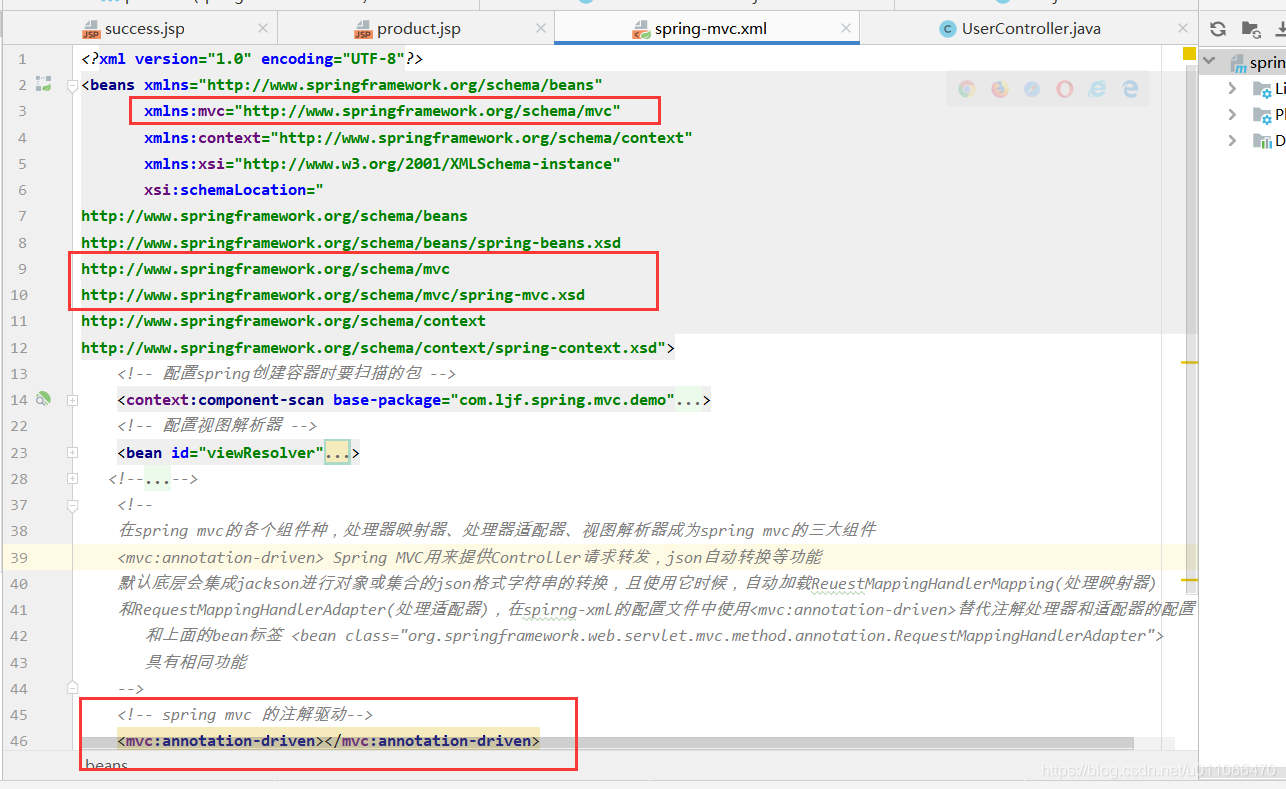Close the success.jsp tab
Image resolution: width=1286 pixels, height=789 pixels.
coord(262,28)
